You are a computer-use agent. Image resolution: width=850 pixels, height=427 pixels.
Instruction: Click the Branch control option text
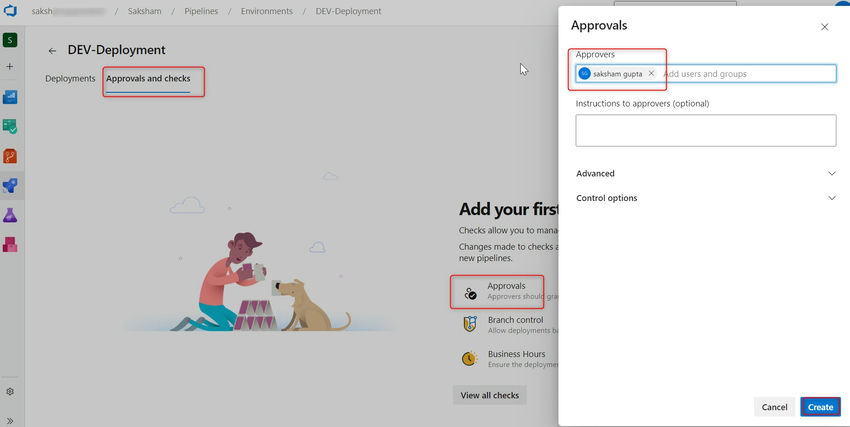(516, 320)
